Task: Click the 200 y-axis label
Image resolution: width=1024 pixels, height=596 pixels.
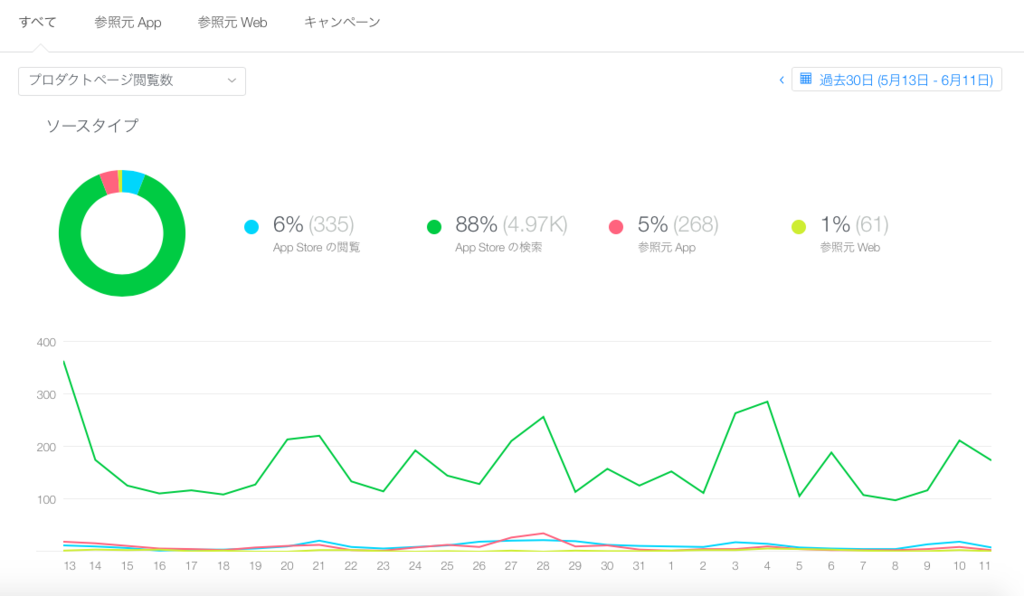Action: click(x=46, y=447)
